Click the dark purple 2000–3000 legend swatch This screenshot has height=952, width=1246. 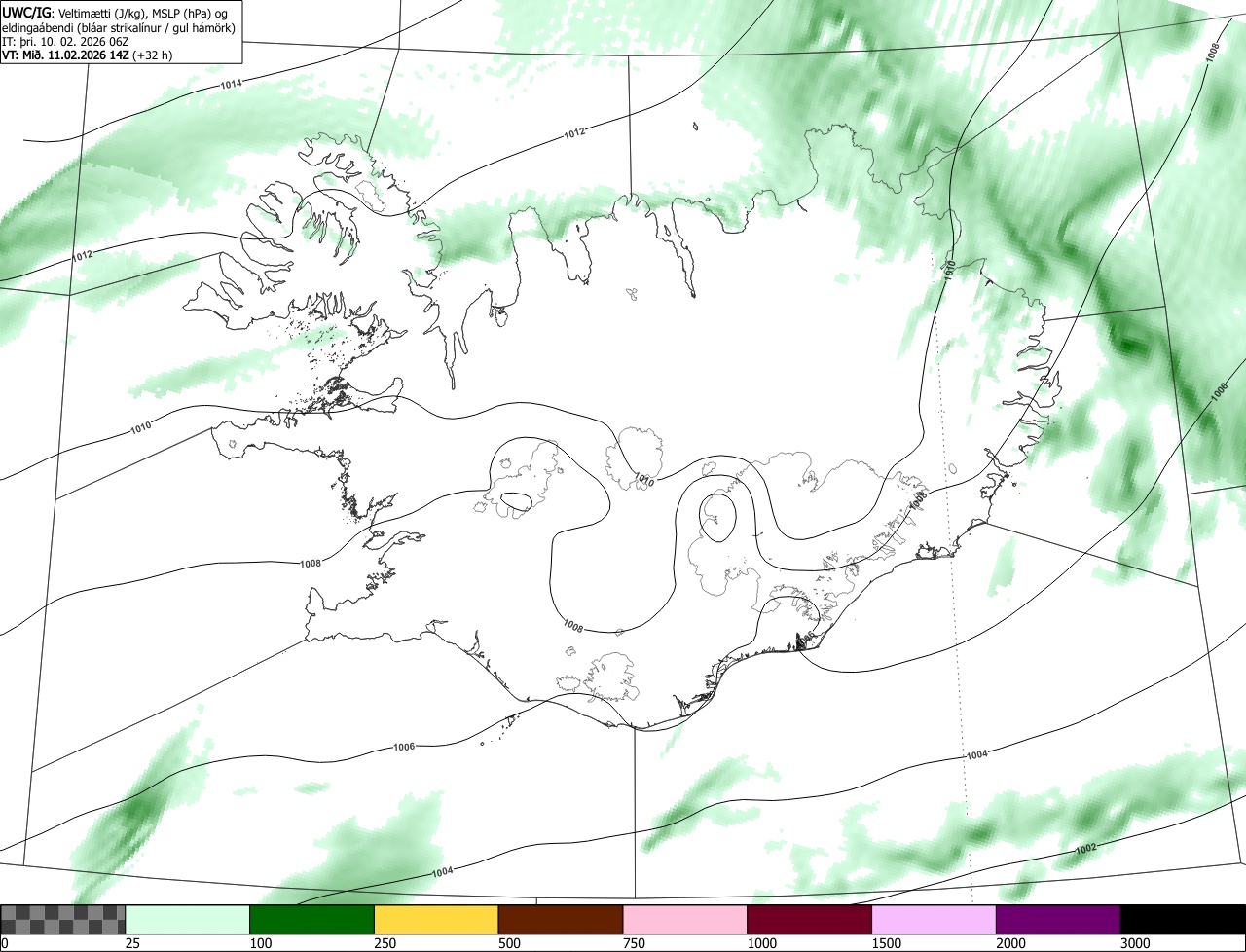1058,920
